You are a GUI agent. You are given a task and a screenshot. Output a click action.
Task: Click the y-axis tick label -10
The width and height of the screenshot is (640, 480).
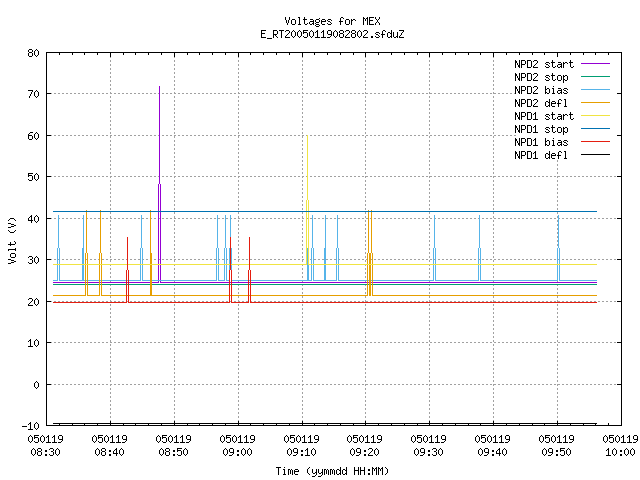(31, 426)
